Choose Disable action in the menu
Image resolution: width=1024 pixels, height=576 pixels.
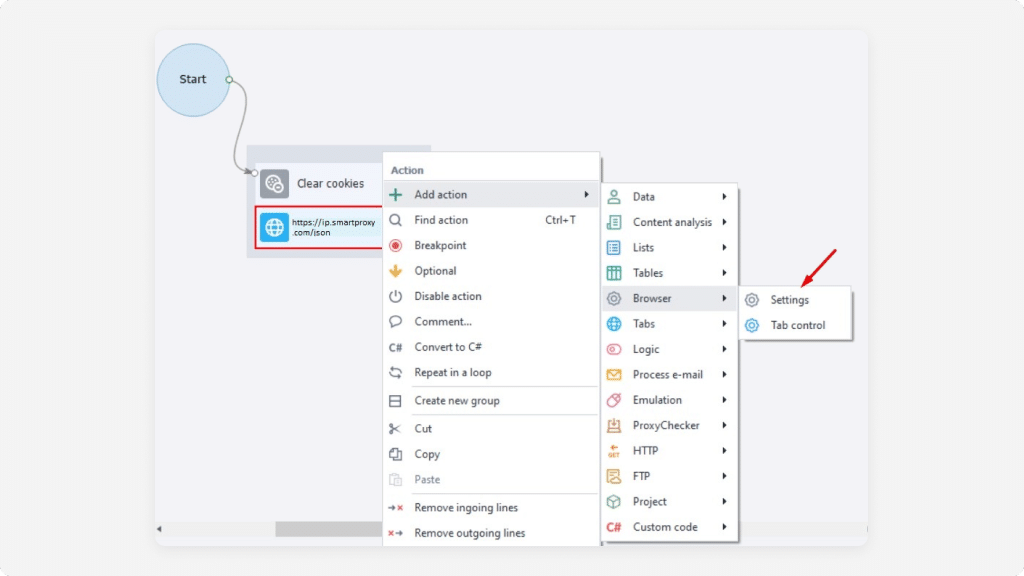click(x=448, y=297)
